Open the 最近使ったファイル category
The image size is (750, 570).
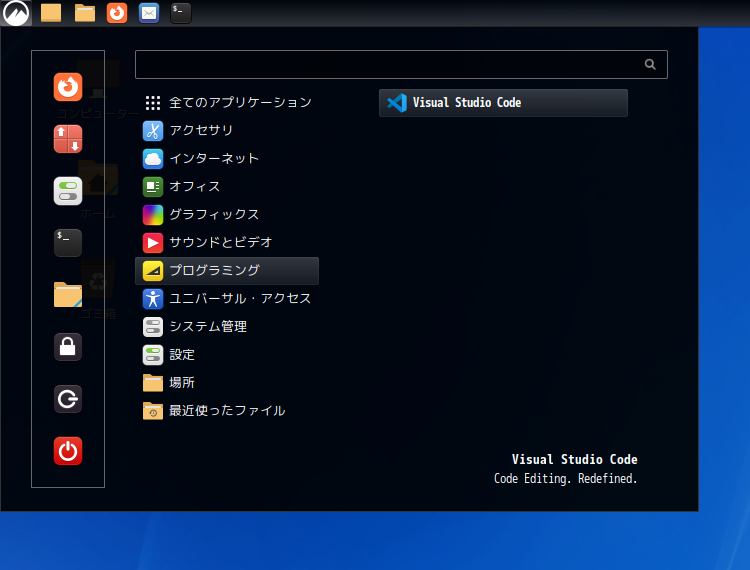click(x=227, y=411)
